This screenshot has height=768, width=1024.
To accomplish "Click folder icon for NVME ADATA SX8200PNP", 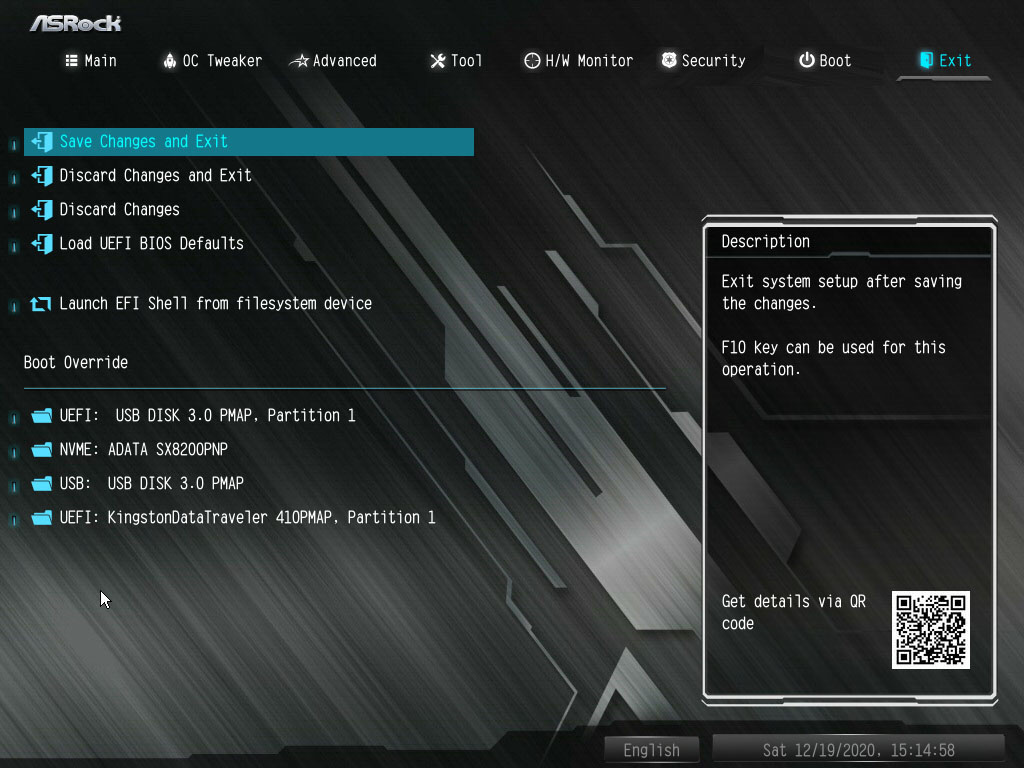I will pos(42,450).
